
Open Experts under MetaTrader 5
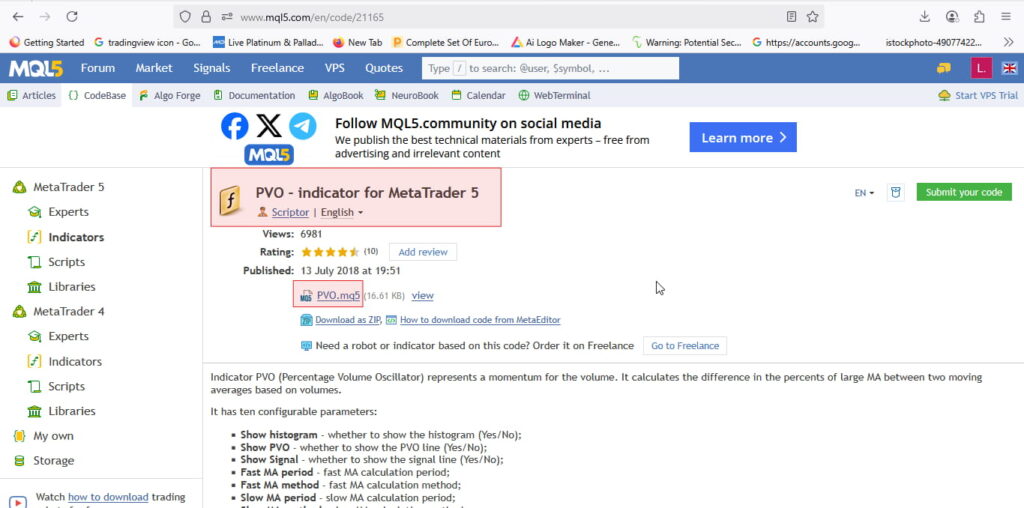[x=68, y=212]
